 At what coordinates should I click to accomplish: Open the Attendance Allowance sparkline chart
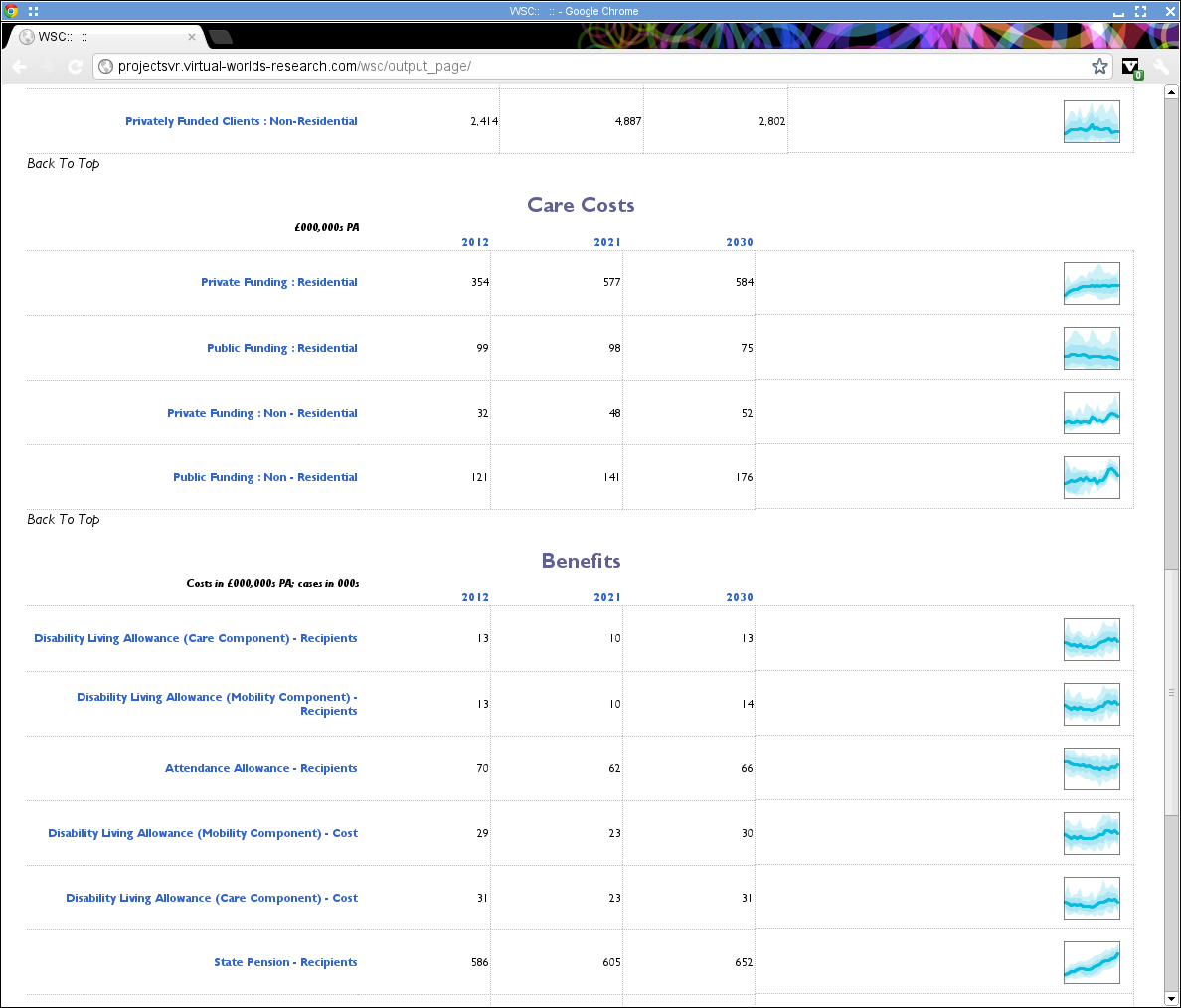[x=1092, y=768]
